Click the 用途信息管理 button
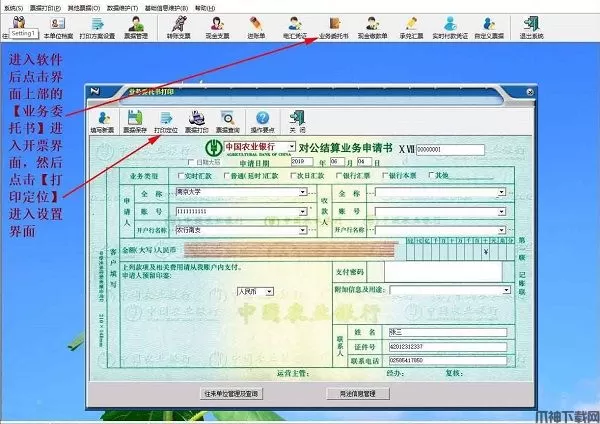Viewport: 600px width, 424px height. click(x=358, y=393)
